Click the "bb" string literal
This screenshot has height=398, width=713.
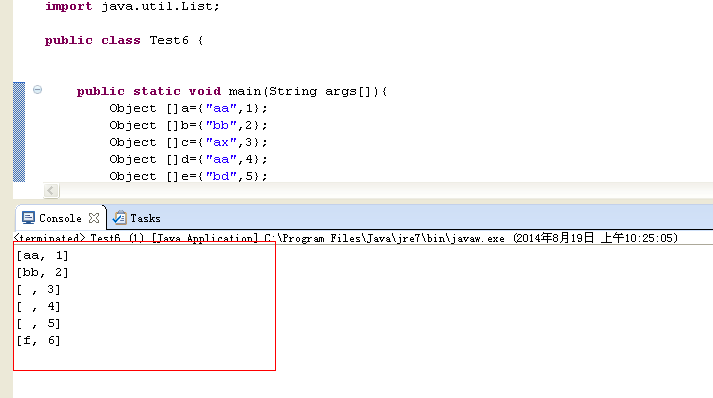click(x=221, y=126)
